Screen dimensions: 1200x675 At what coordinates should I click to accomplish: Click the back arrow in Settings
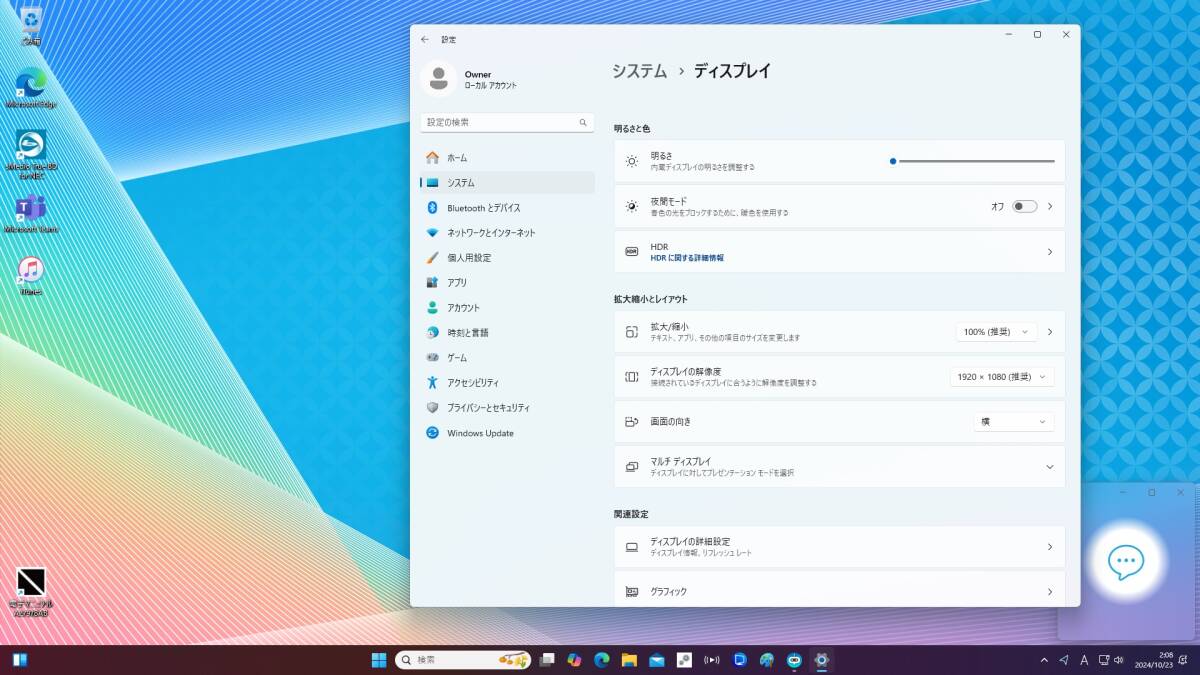pyautogui.click(x=425, y=39)
